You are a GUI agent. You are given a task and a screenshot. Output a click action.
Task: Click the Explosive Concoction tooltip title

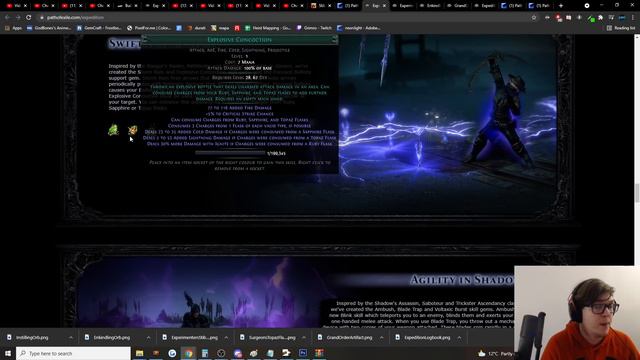pyautogui.click(x=240, y=40)
